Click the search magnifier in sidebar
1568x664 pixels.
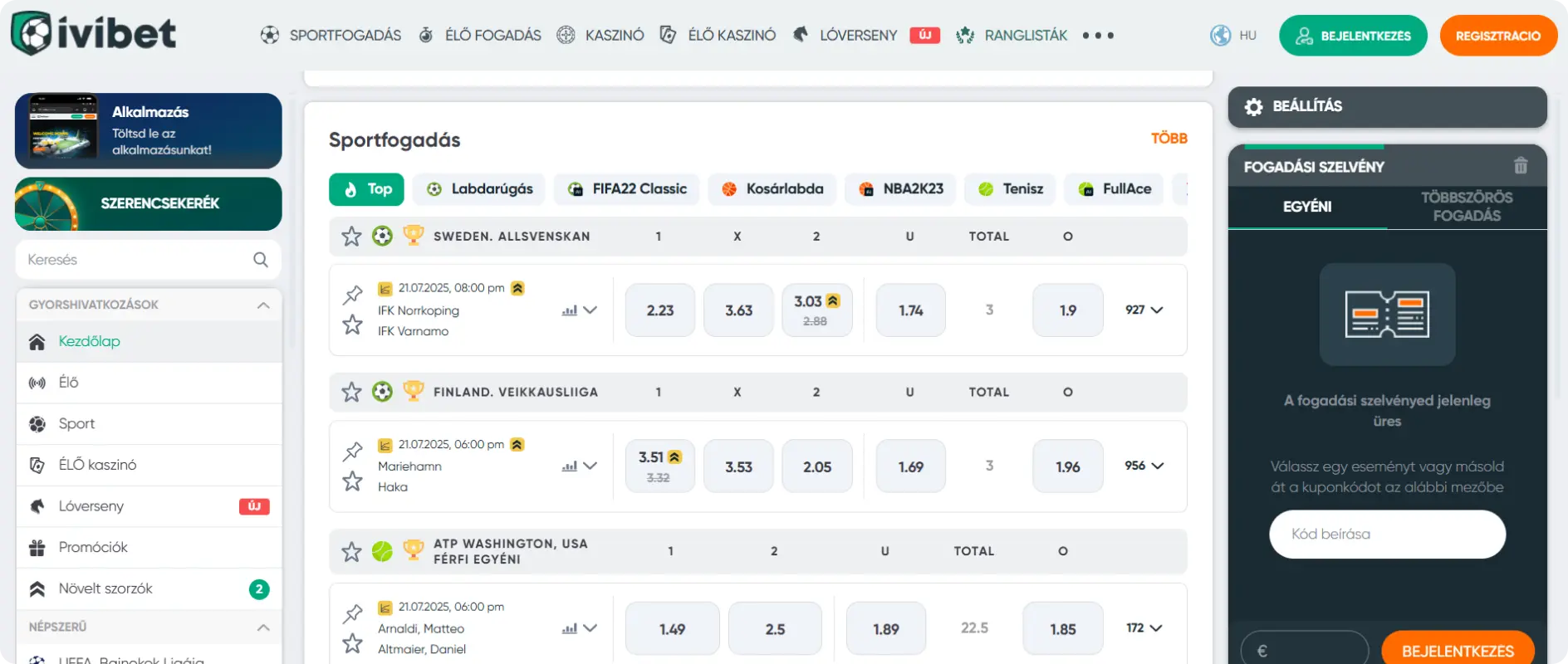tap(260, 259)
